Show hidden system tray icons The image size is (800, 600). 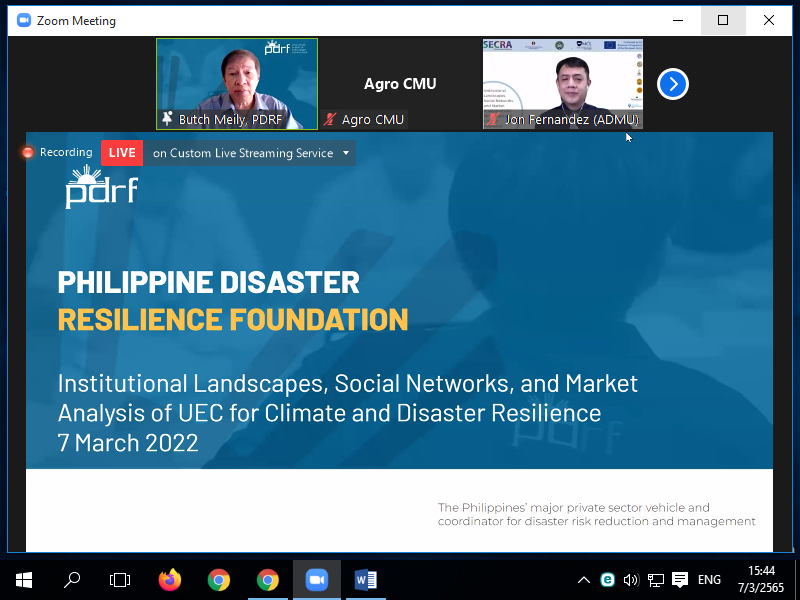pos(584,580)
